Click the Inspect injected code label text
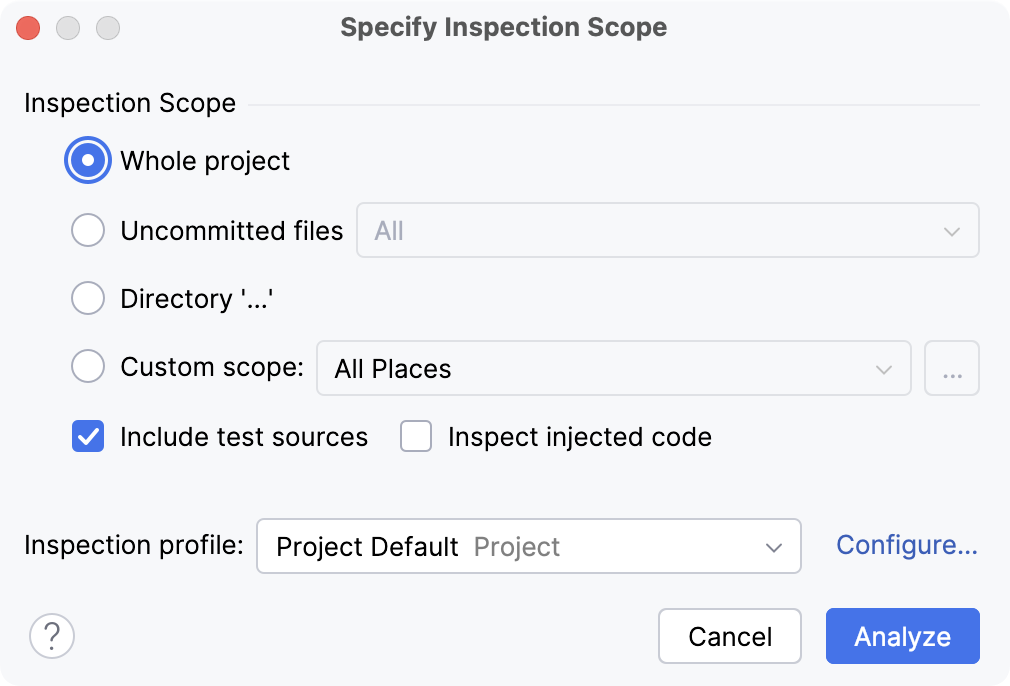1010x686 pixels. pyautogui.click(x=580, y=437)
